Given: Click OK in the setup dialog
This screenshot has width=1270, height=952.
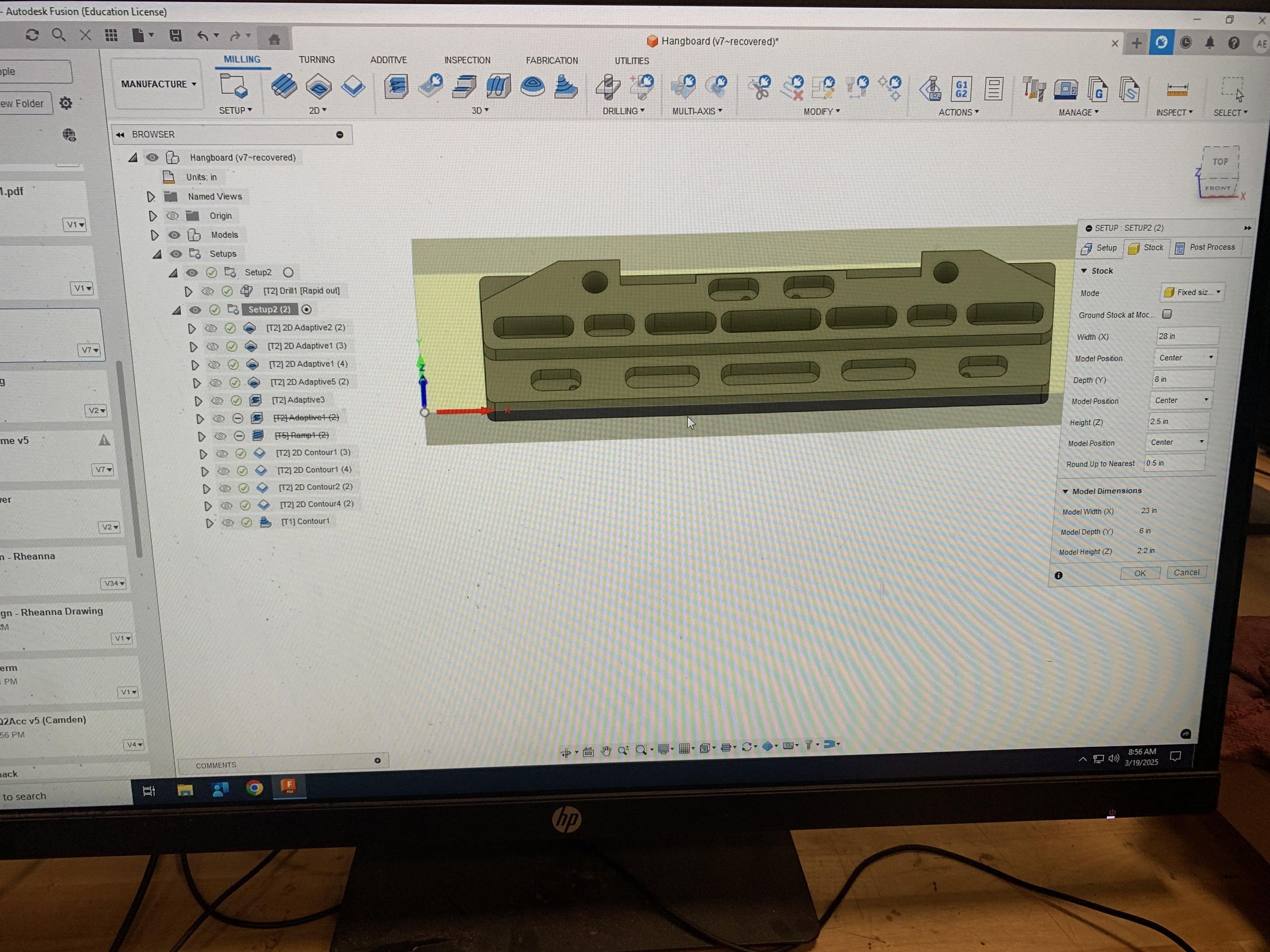Looking at the screenshot, I should pos(1140,573).
